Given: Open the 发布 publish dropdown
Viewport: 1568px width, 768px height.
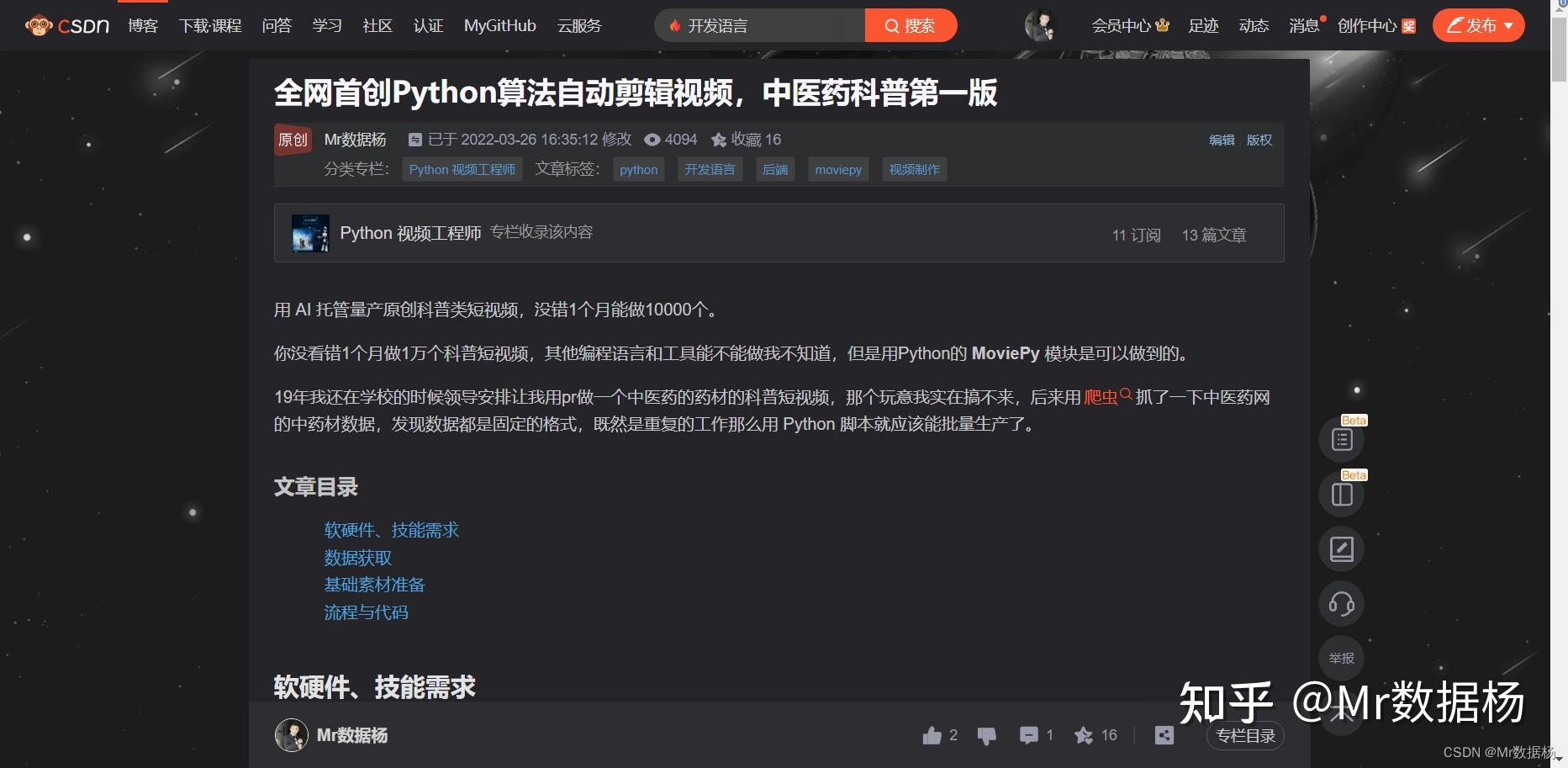Looking at the screenshot, I should coord(1477,25).
